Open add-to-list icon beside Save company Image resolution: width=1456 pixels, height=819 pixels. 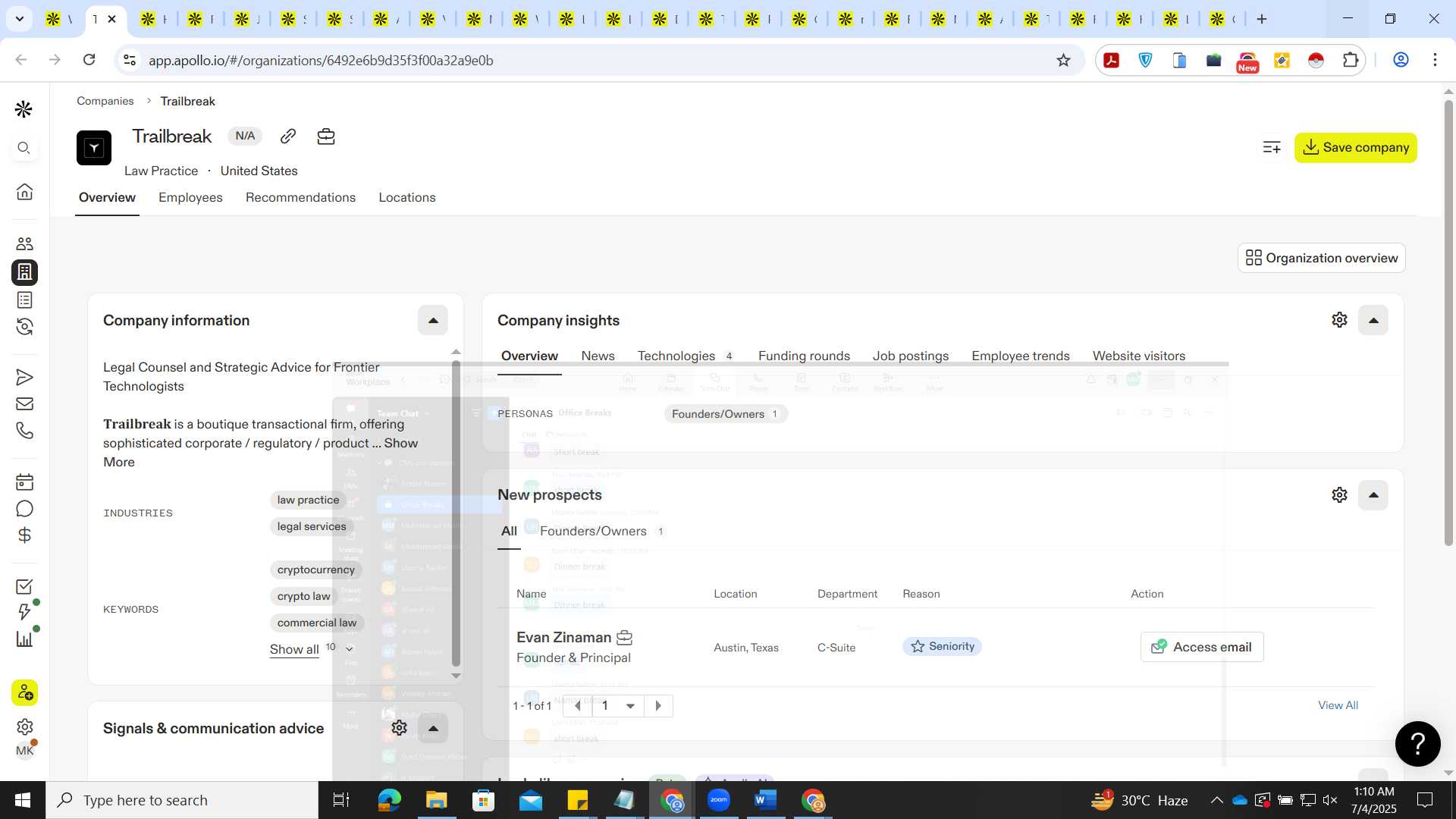pos(1272,147)
